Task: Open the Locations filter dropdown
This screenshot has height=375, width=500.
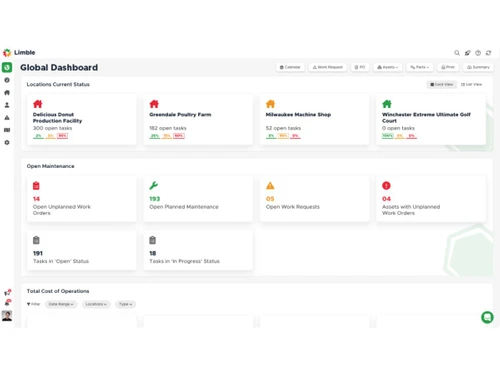Action: click(x=96, y=304)
